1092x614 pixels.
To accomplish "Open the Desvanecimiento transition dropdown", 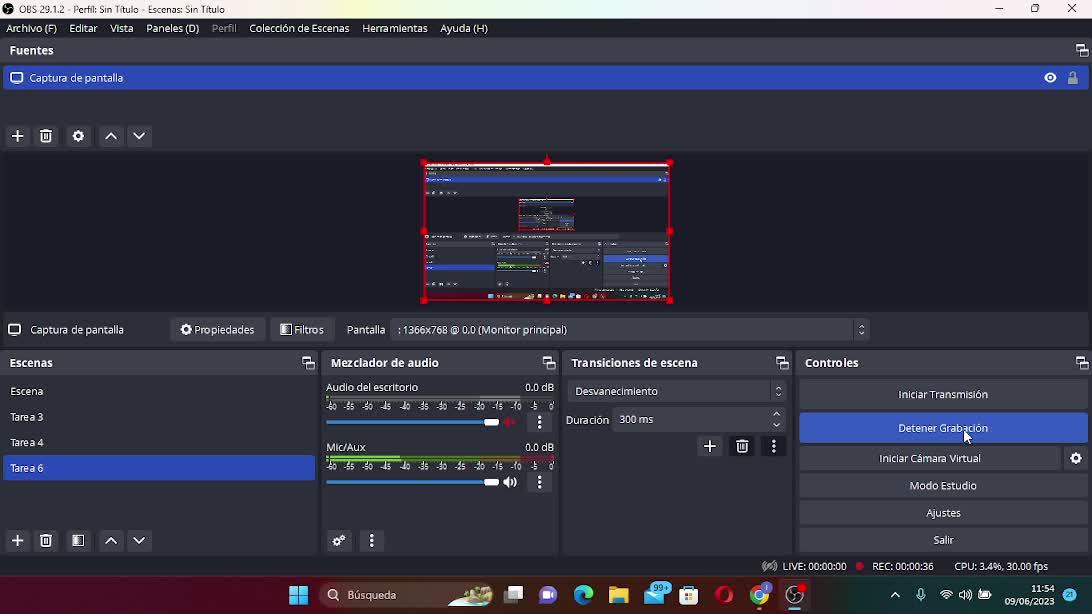I will tap(676, 391).
